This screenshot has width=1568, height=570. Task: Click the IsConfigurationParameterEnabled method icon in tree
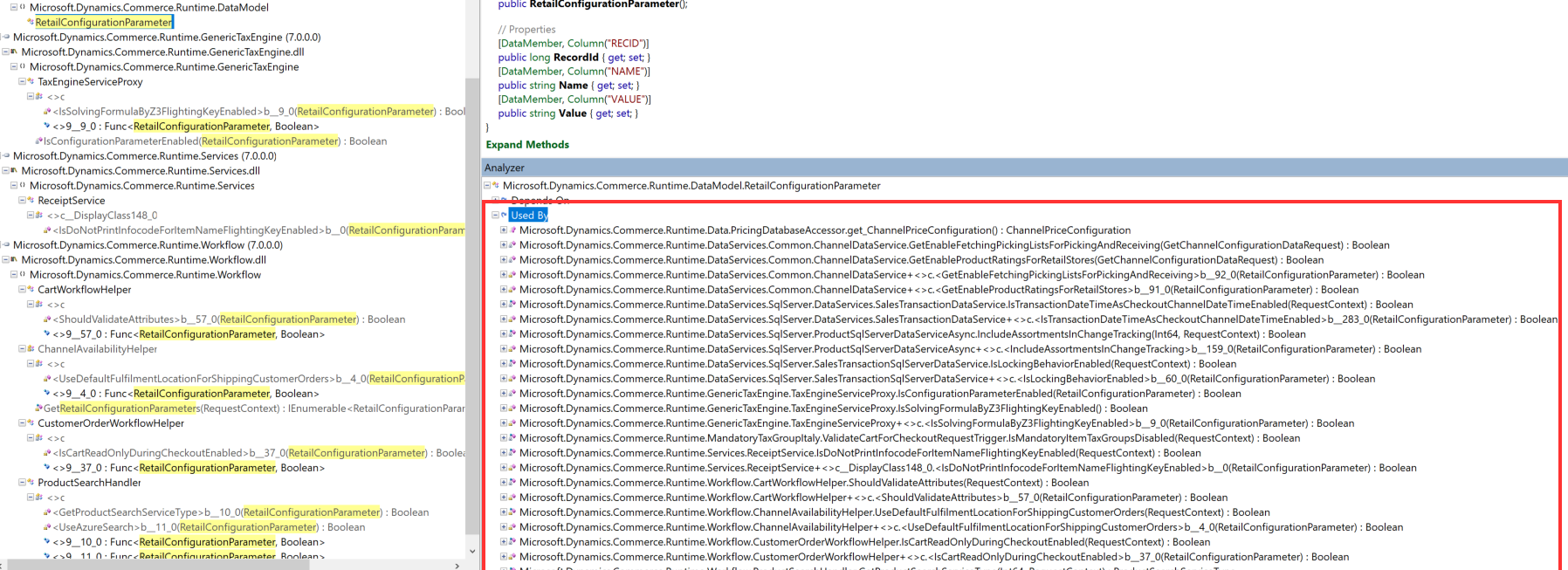(38, 141)
